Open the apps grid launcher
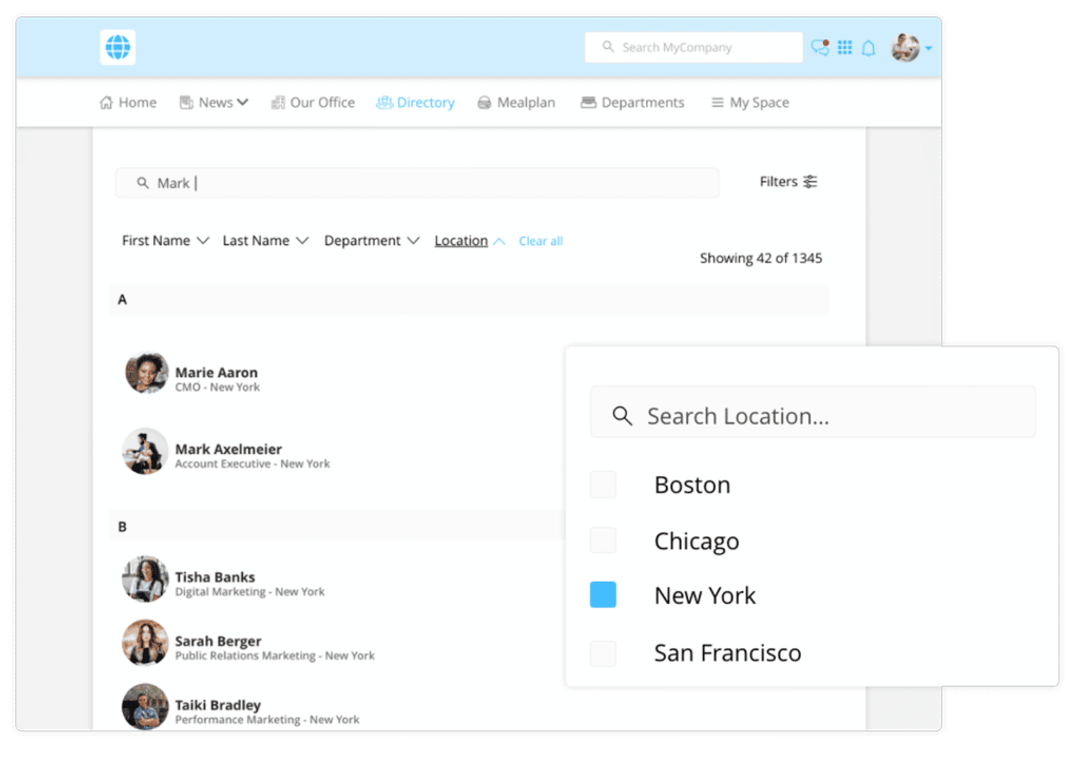Image resolution: width=1080 pixels, height=758 pixels. (845, 47)
